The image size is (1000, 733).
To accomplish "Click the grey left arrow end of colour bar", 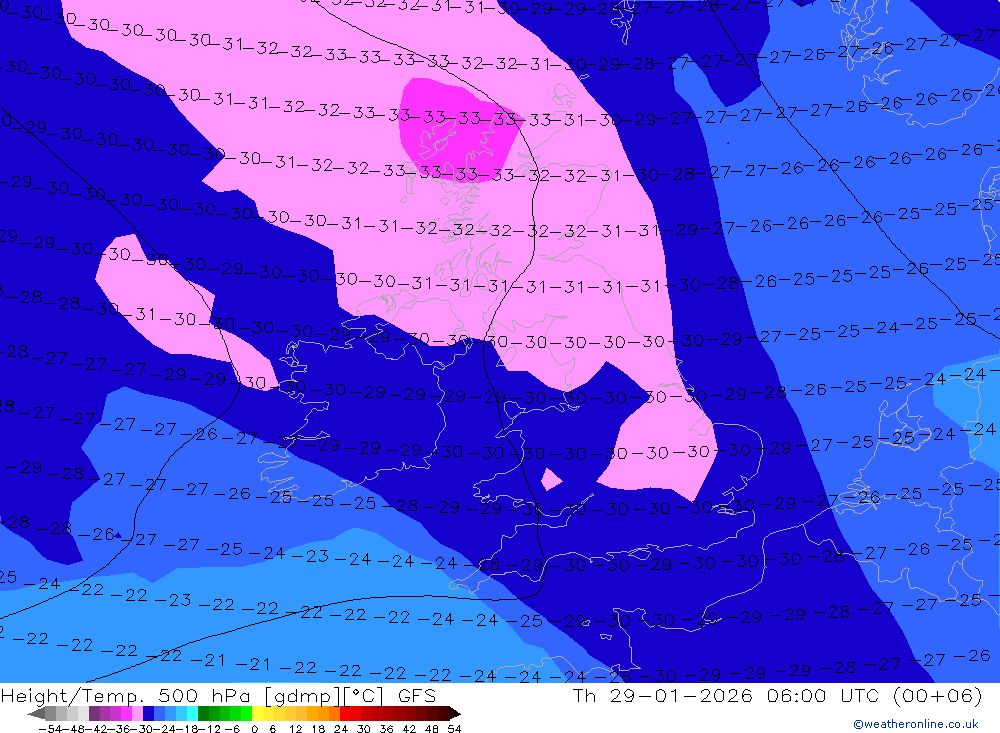I will pos(36,713).
